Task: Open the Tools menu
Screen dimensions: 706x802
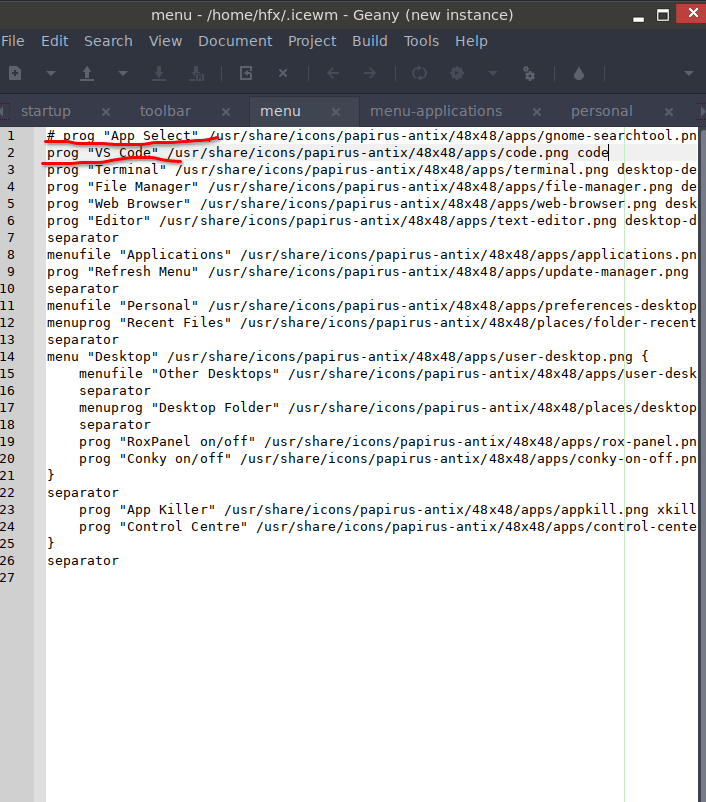Action: click(x=422, y=41)
